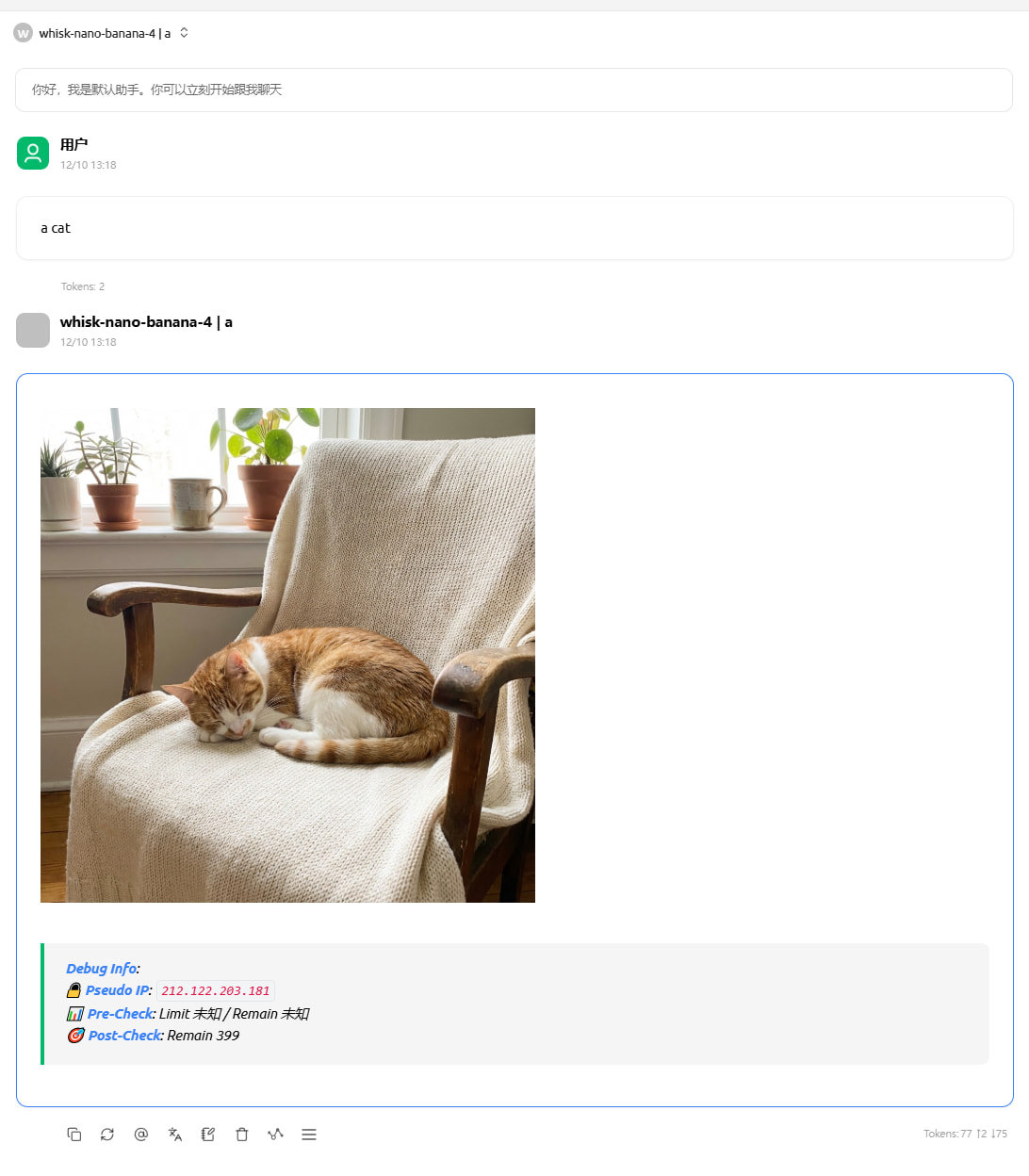Copy the assistant's message
The height and width of the screenshot is (1176, 1029).
click(74, 1135)
